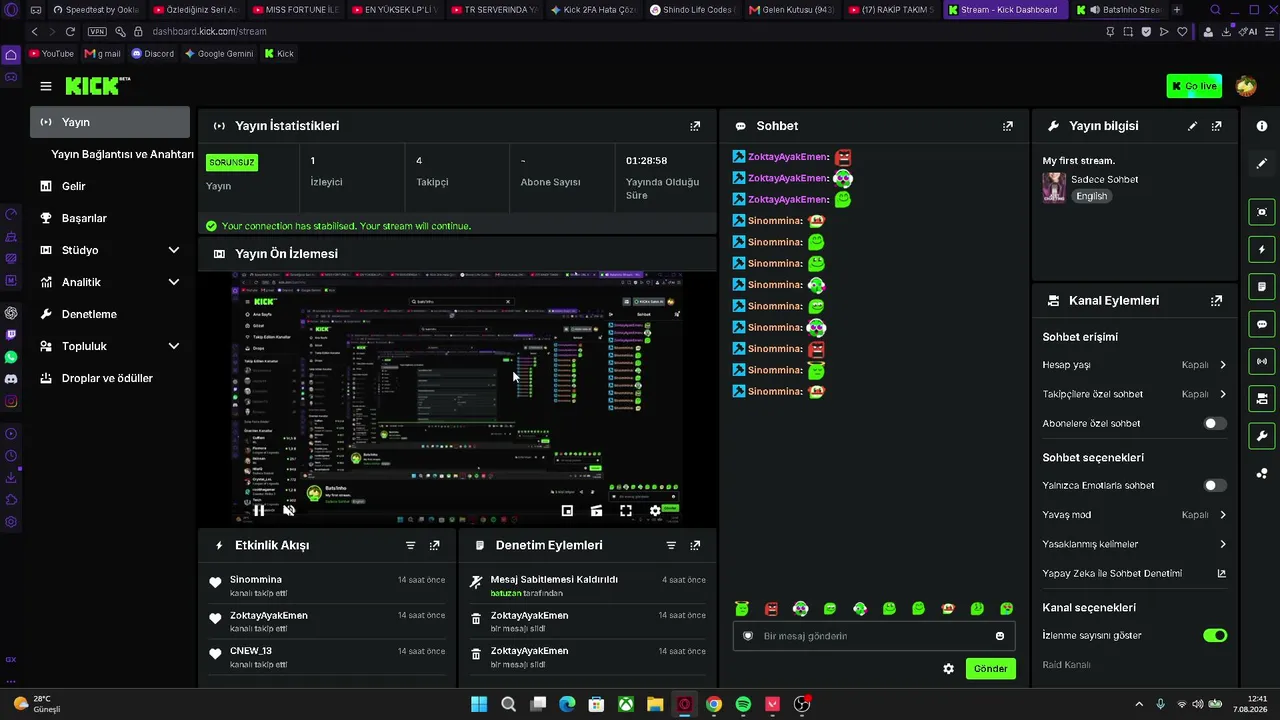
Task: Pop out the Etkinlik Akışı panel
Action: click(x=434, y=546)
